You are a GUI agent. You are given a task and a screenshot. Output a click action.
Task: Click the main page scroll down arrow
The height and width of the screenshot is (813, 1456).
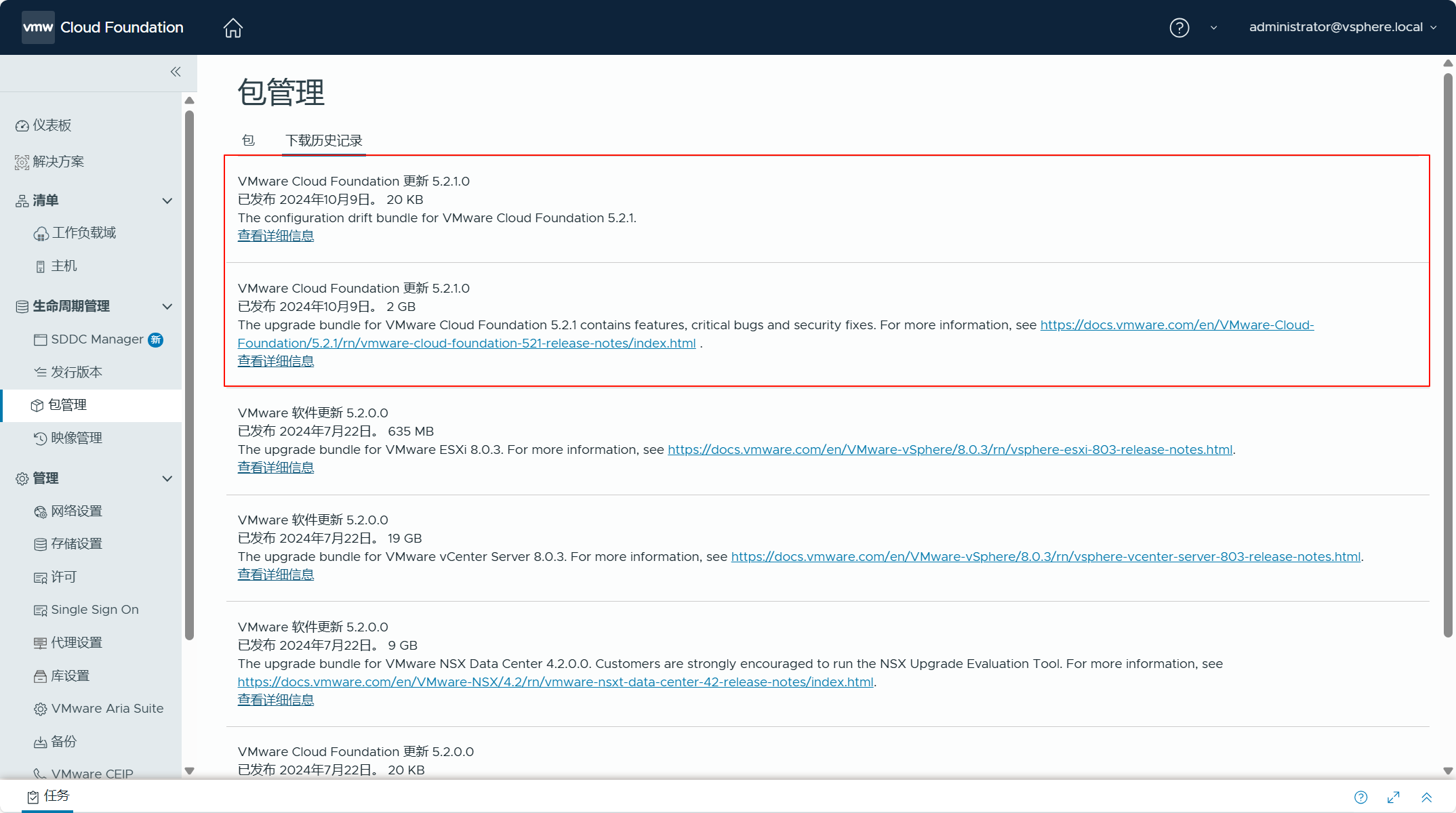pos(1448,771)
